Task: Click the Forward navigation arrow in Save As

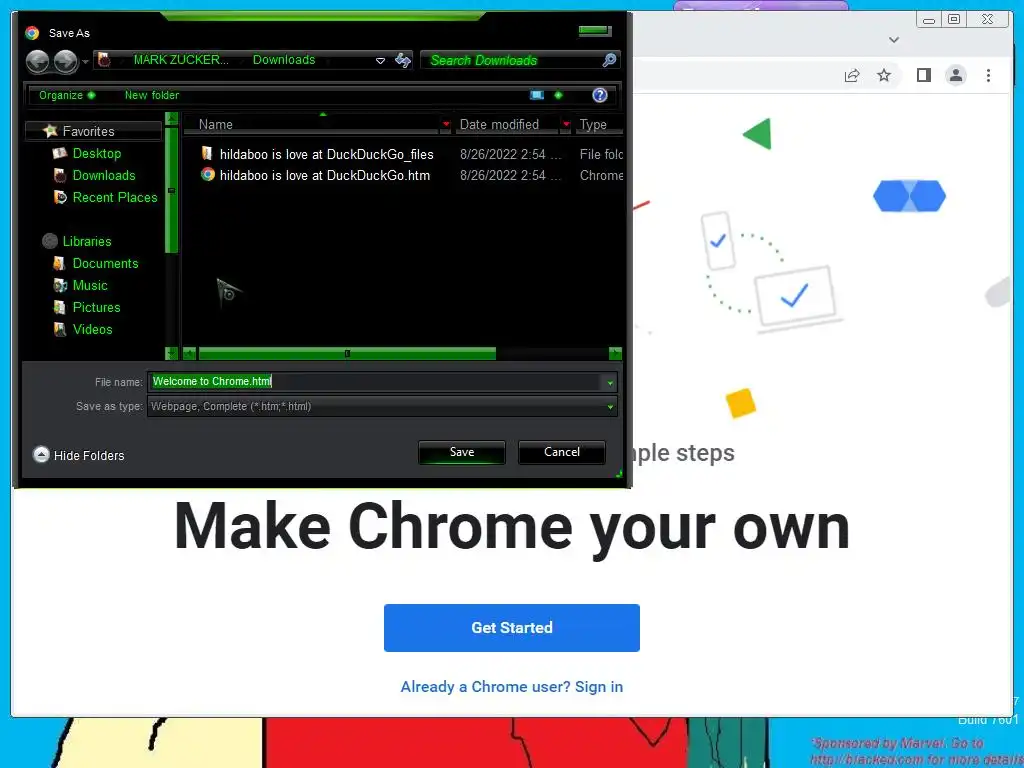Action: click(65, 61)
